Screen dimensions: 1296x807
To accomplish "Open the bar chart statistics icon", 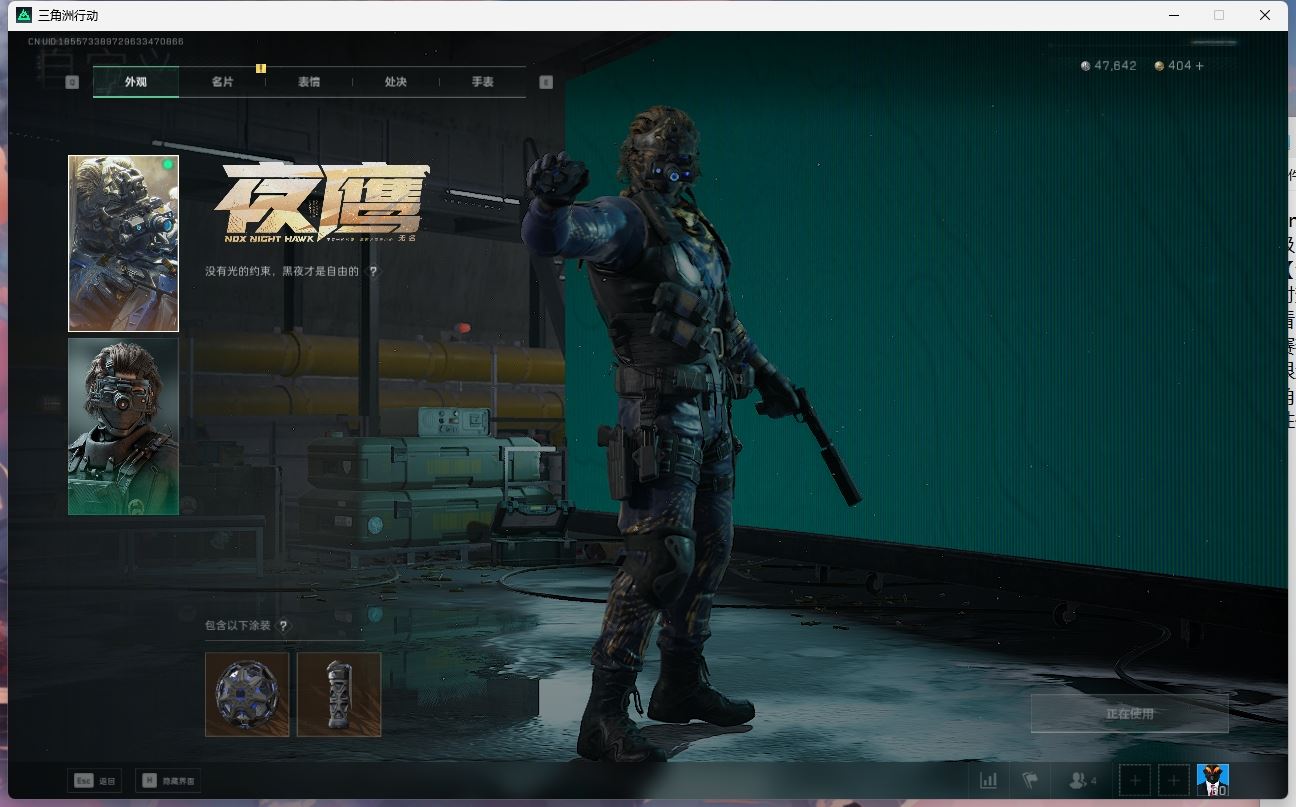I will pyautogui.click(x=988, y=780).
